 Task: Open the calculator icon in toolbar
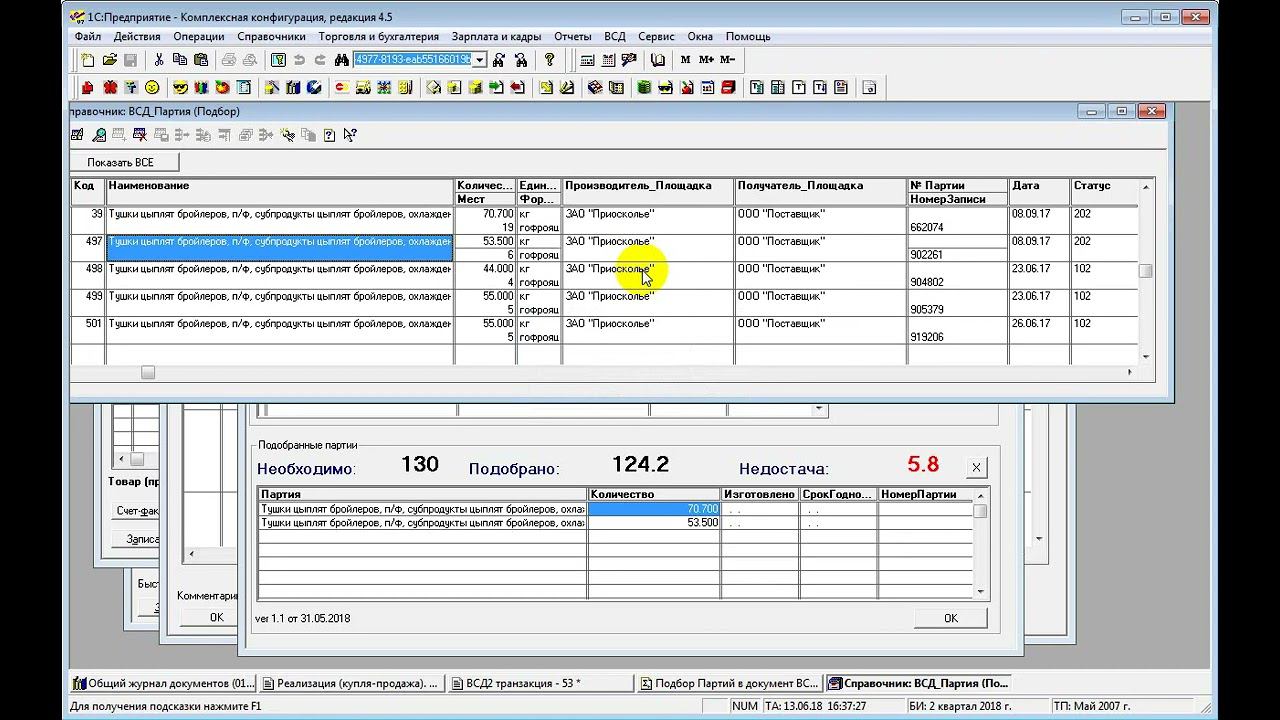587,60
